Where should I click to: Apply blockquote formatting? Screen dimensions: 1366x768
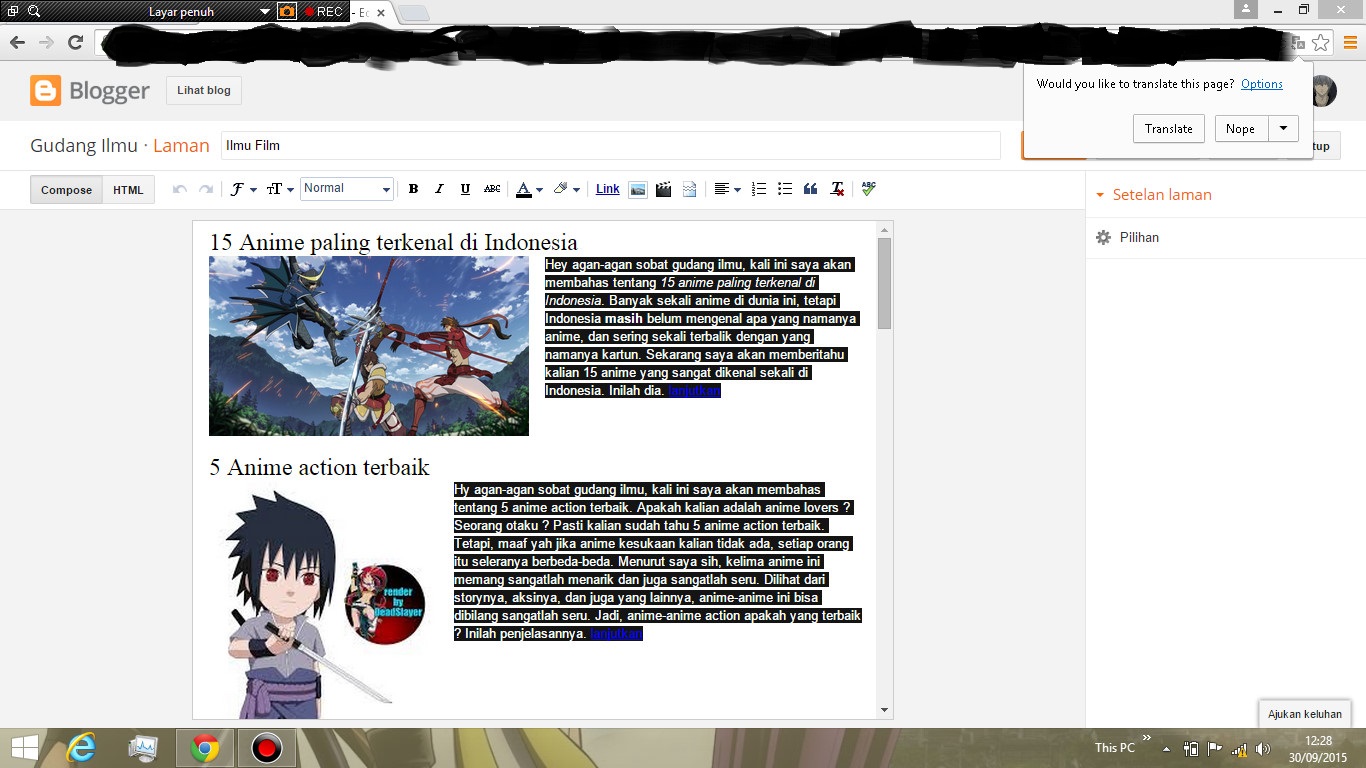tap(811, 189)
